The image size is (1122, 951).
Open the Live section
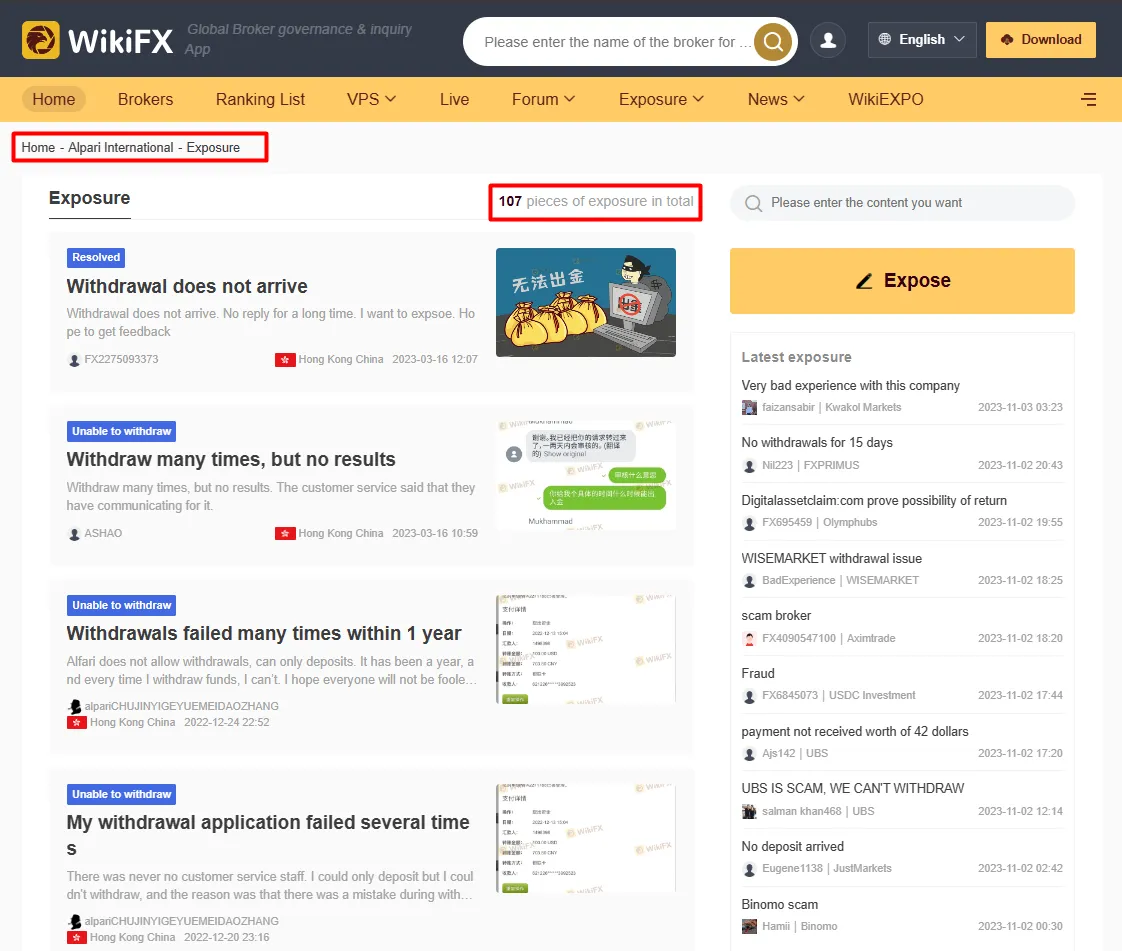point(454,99)
